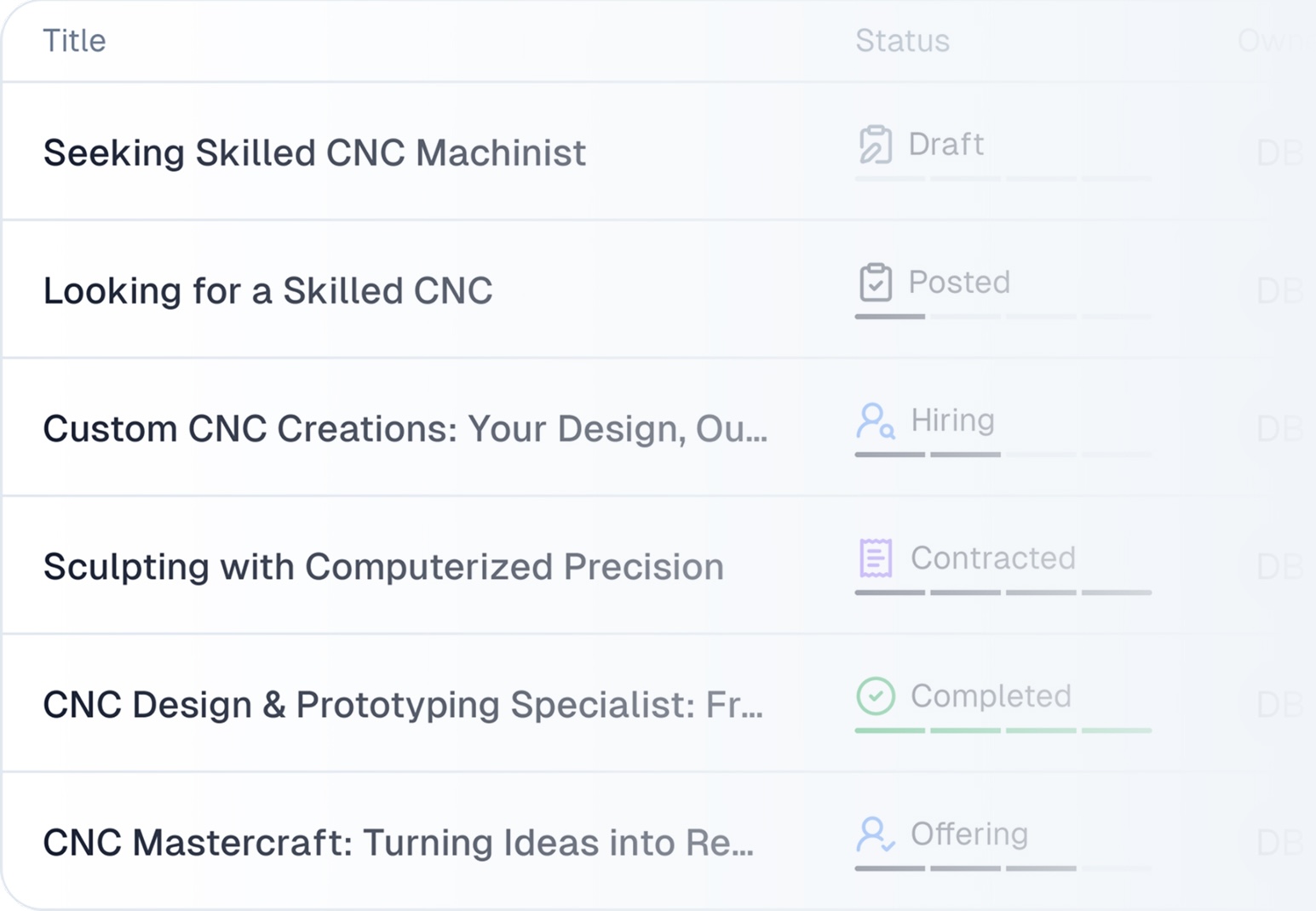Select Custom CNC Creations listing title

tap(405, 429)
